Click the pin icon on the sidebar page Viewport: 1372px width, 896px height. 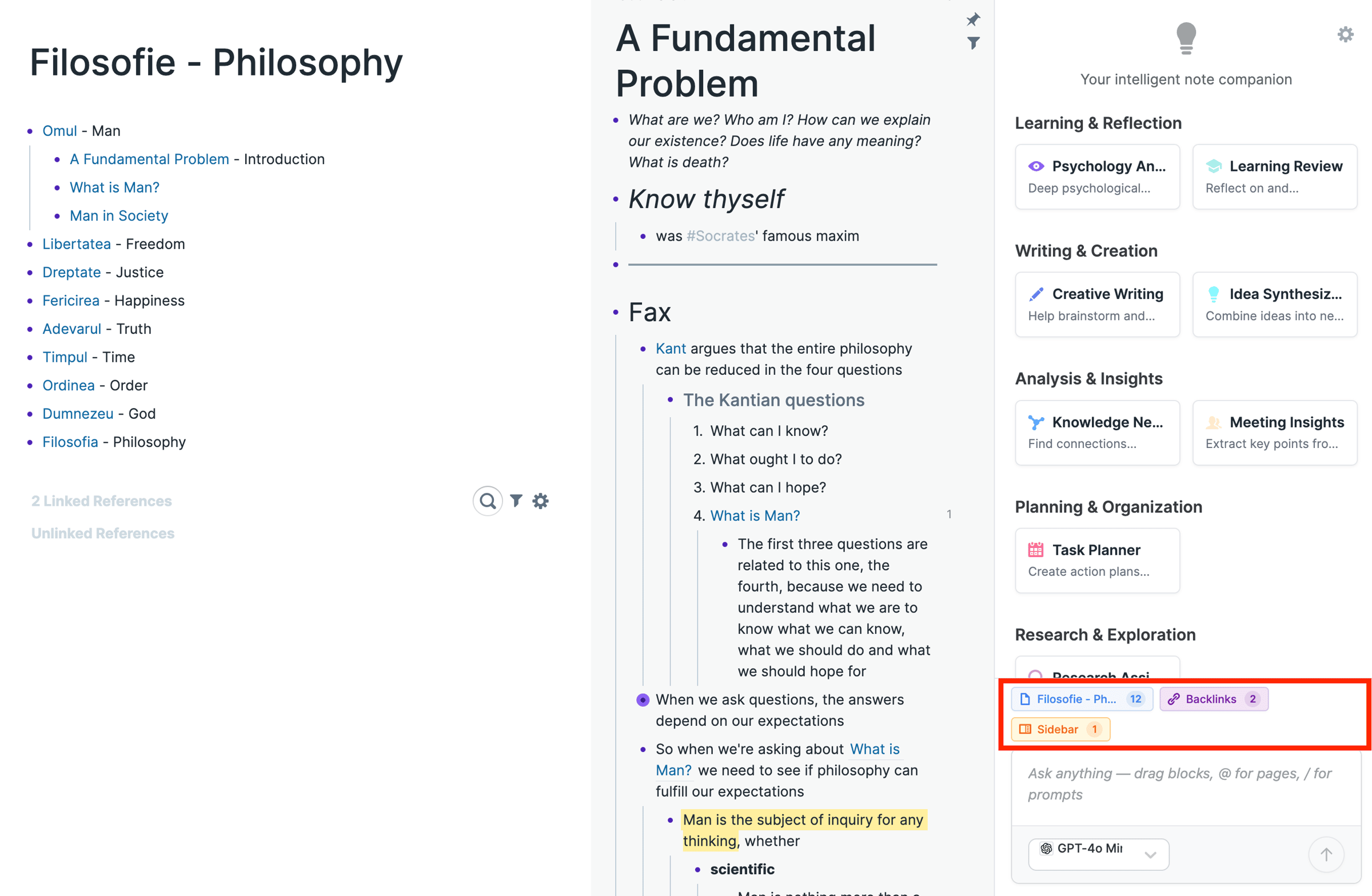click(x=973, y=19)
